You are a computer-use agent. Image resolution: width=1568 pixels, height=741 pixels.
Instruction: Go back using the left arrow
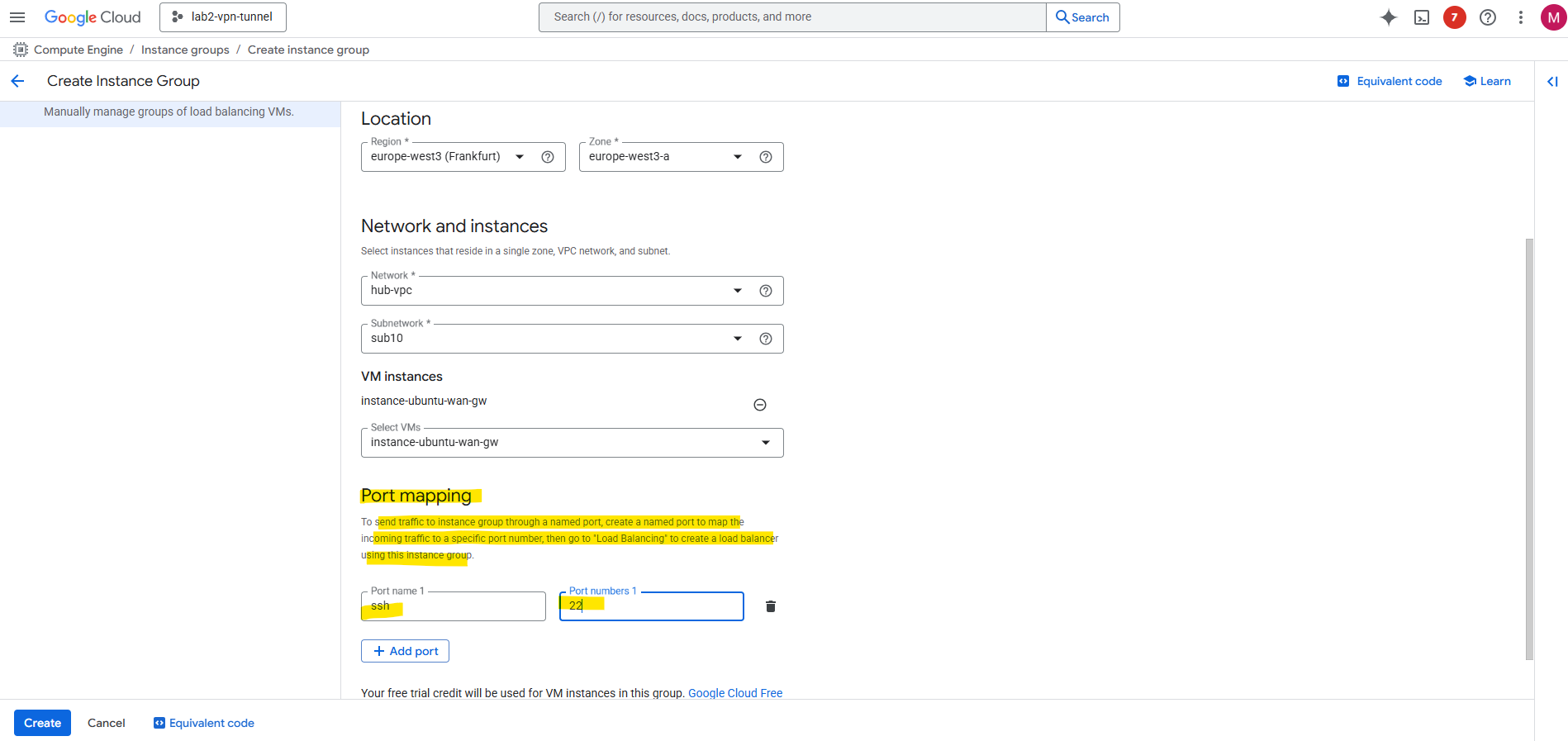tap(17, 81)
